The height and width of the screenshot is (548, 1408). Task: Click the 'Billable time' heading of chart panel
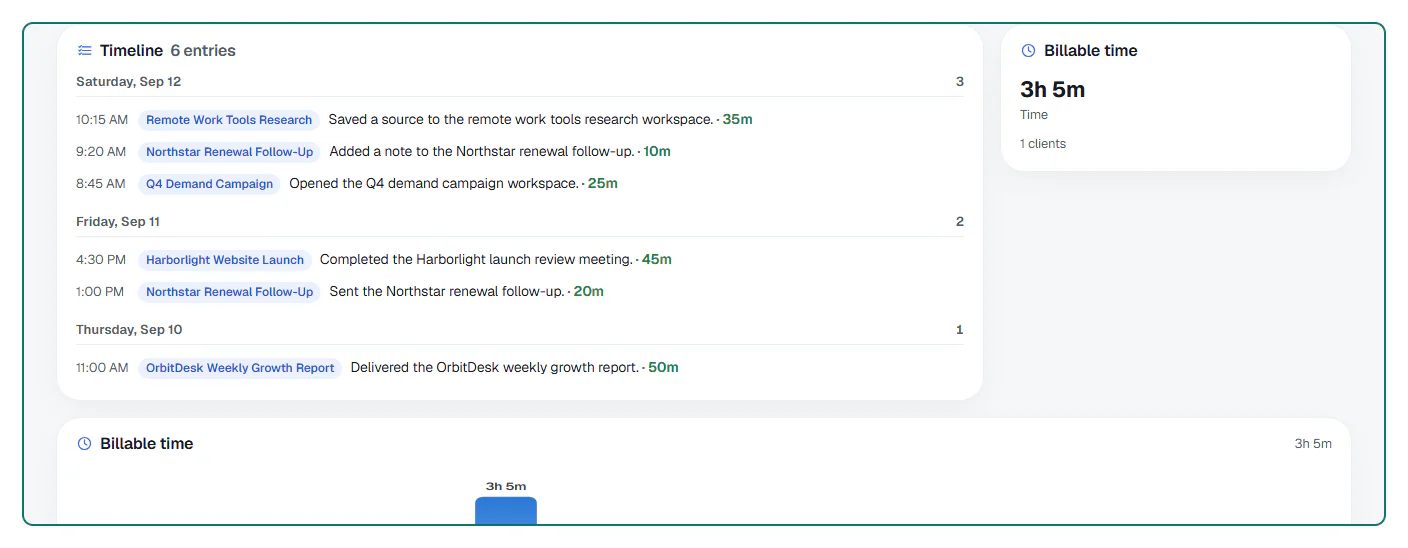coord(147,444)
